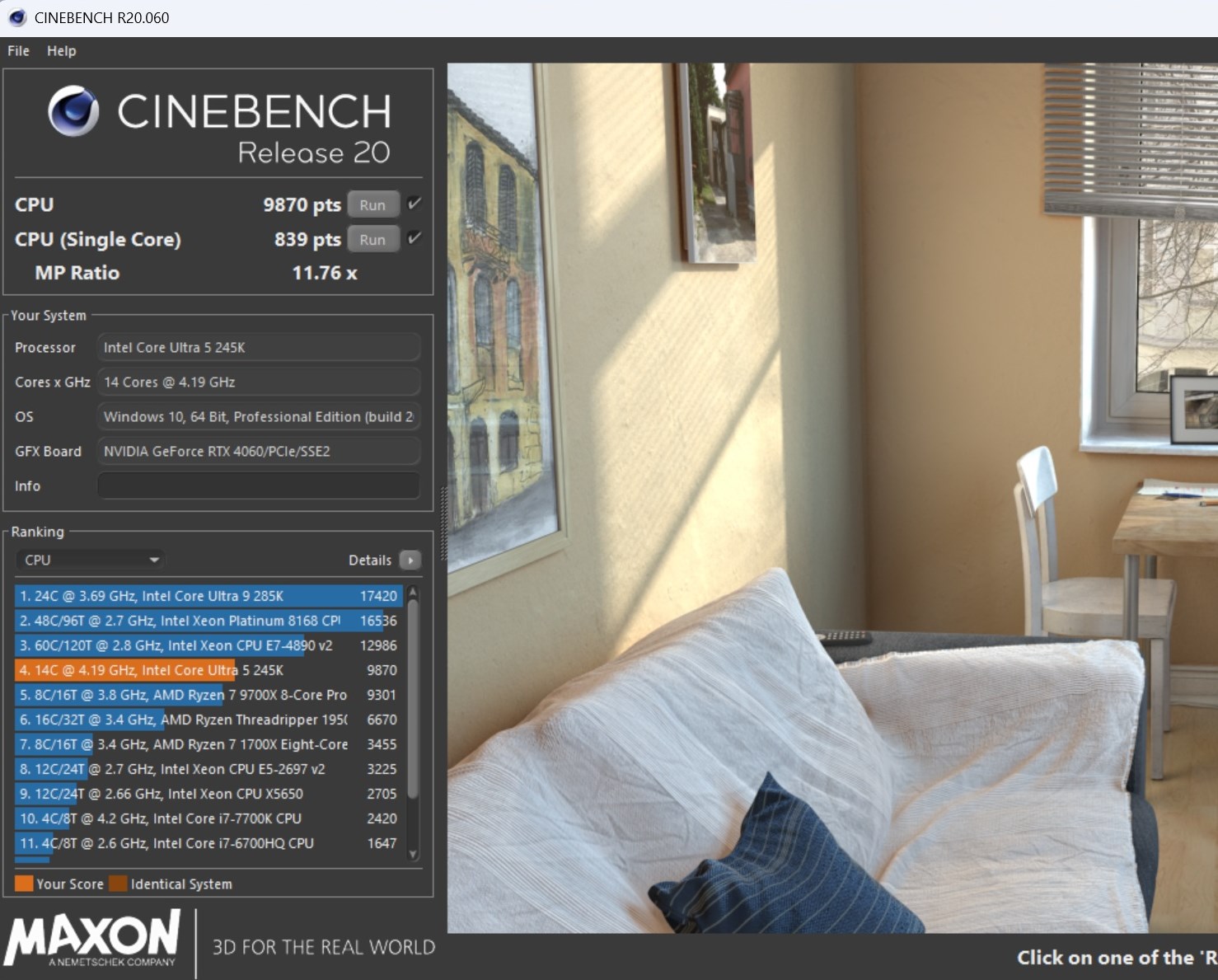Open the CPU ranking type dropdown

[x=90, y=560]
